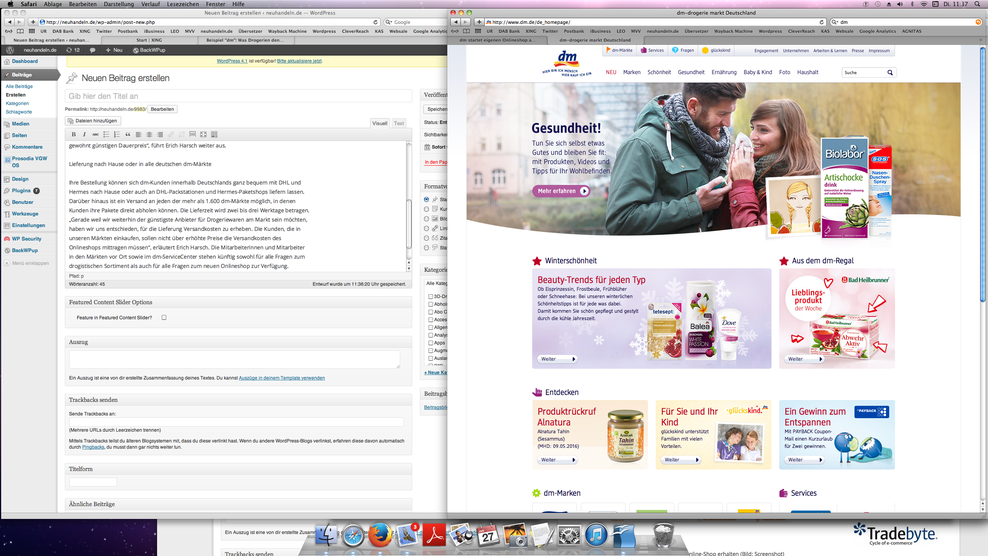Tick the first category checkbox in Kategorien
The height and width of the screenshot is (556, 988).
click(430, 296)
